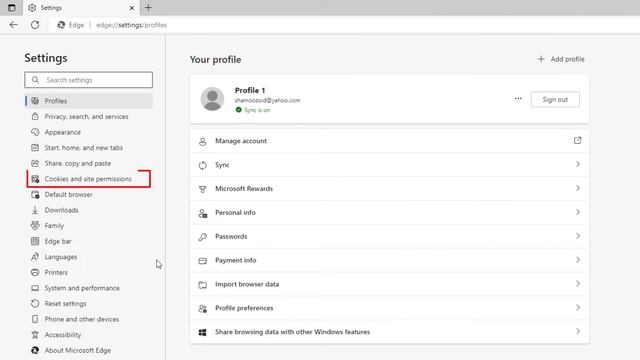The width and height of the screenshot is (640, 360).
Task: Click the Add profile button
Action: coord(561,59)
